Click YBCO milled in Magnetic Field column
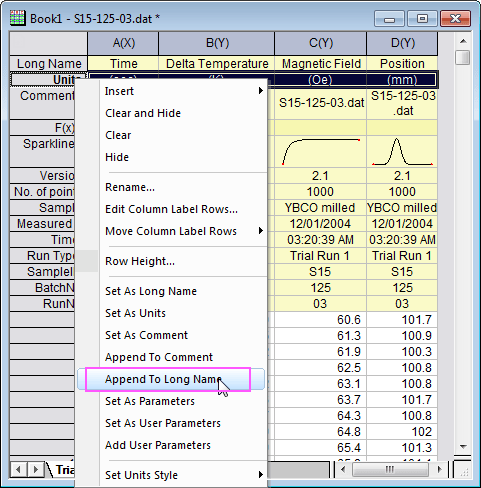The image size is (481, 488). [x=321, y=208]
